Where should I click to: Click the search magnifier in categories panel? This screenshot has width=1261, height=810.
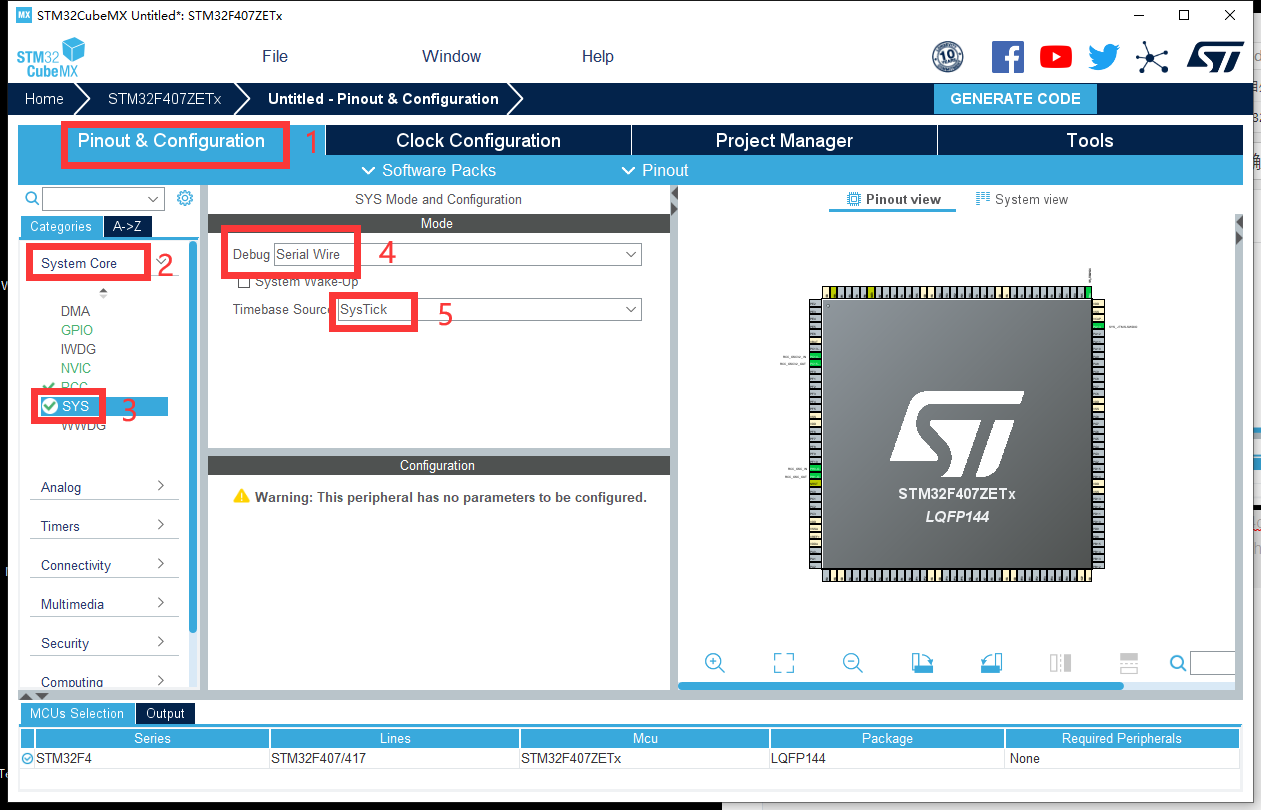click(32, 198)
